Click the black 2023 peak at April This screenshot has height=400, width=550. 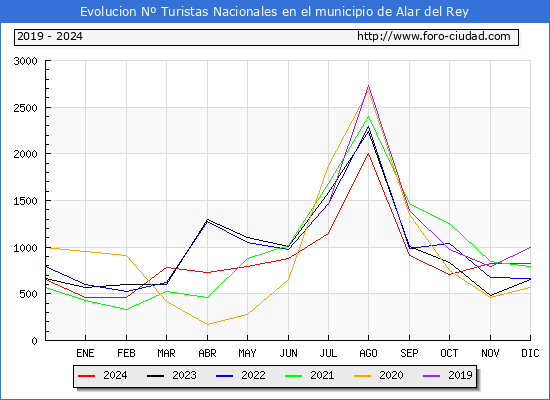pyautogui.click(x=207, y=219)
